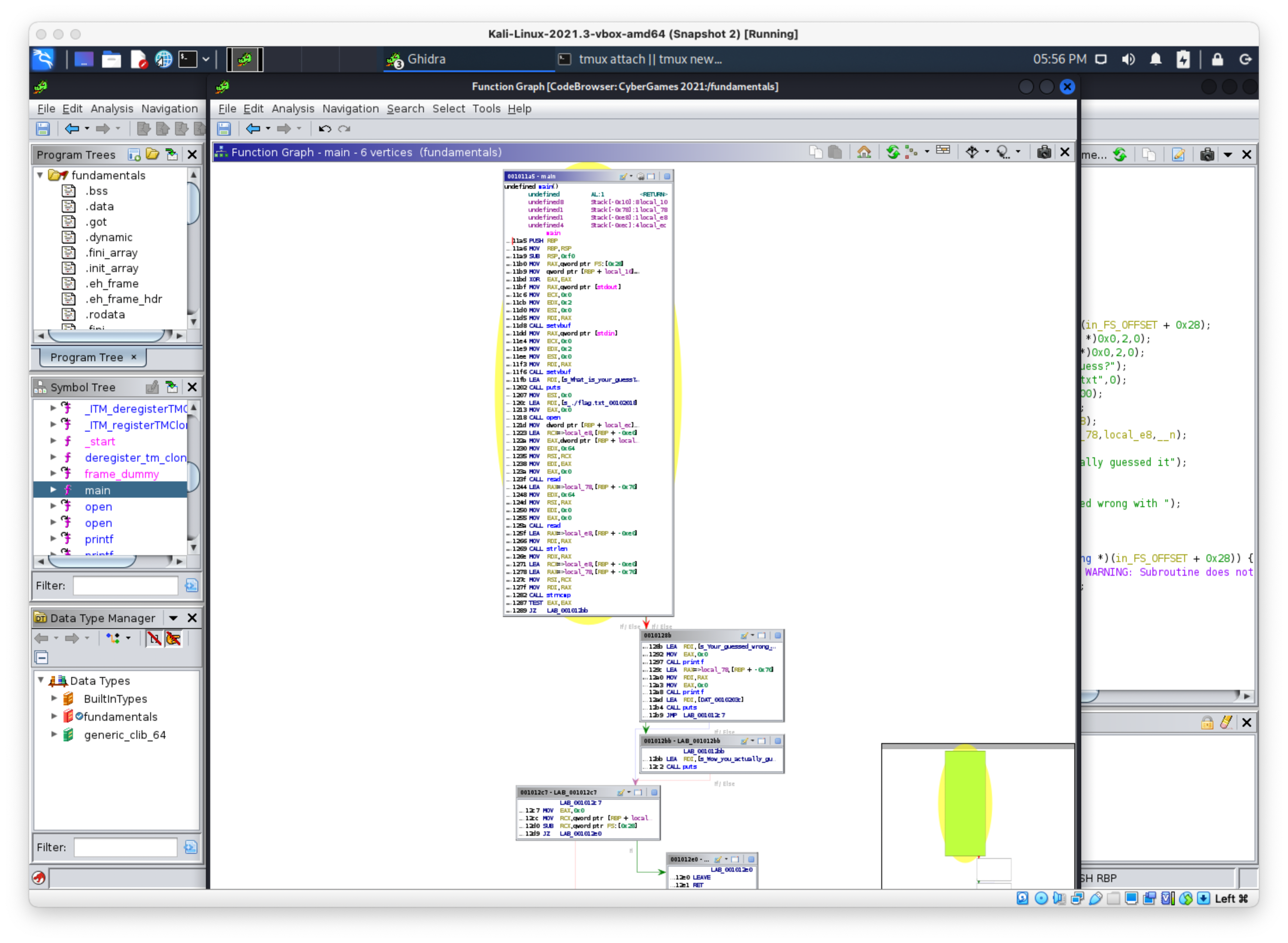Viewport: 1288px width, 943px height.
Task: Click the forward navigation arrow in Function Graph
Action: point(284,129)
